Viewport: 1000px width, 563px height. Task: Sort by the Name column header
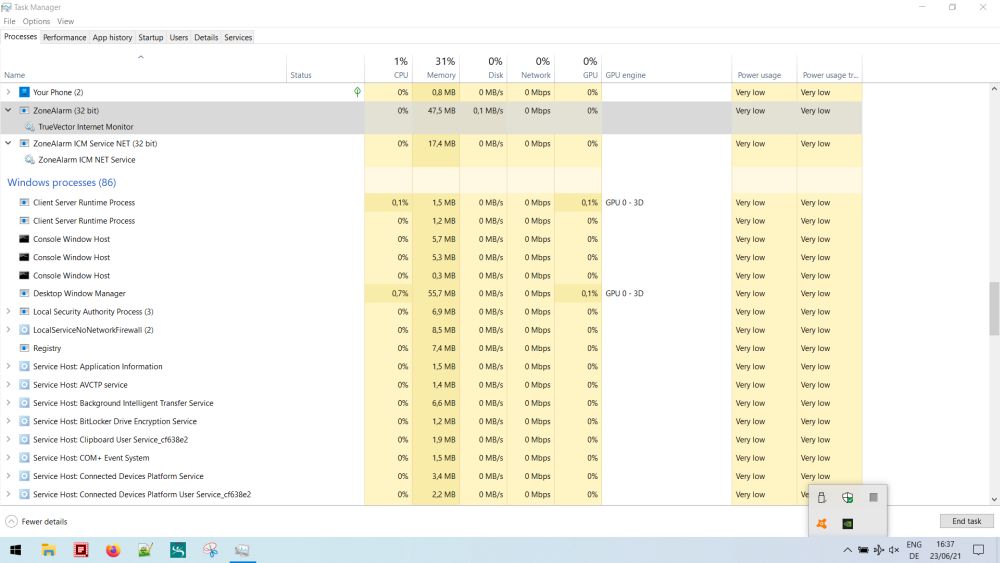pyautogui.click(x=143, y=68)
